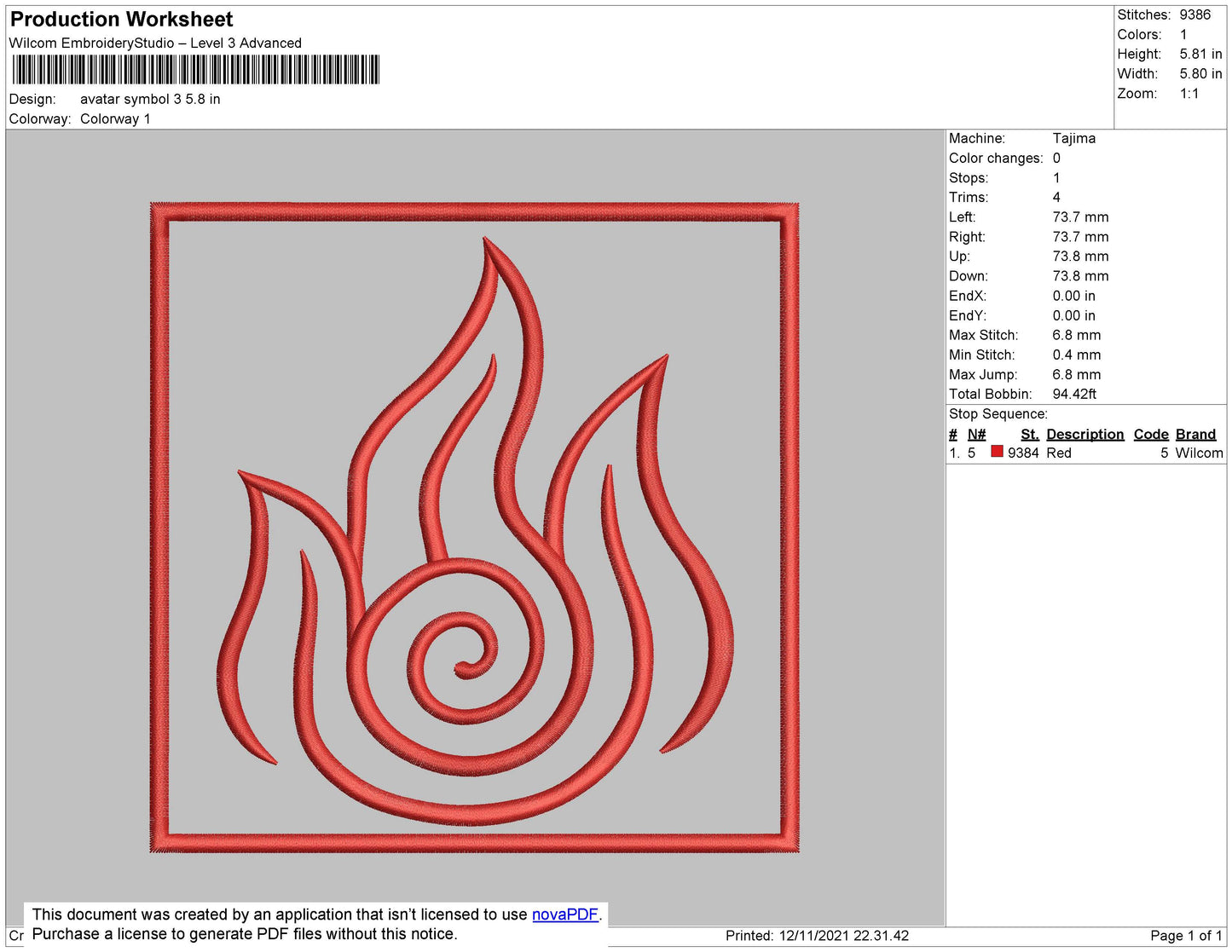Image resolution: width=1232 pixels, height=952 pixels.
Task: Click stitch count '9384' in stop sequence
Action: (1023, 453)
